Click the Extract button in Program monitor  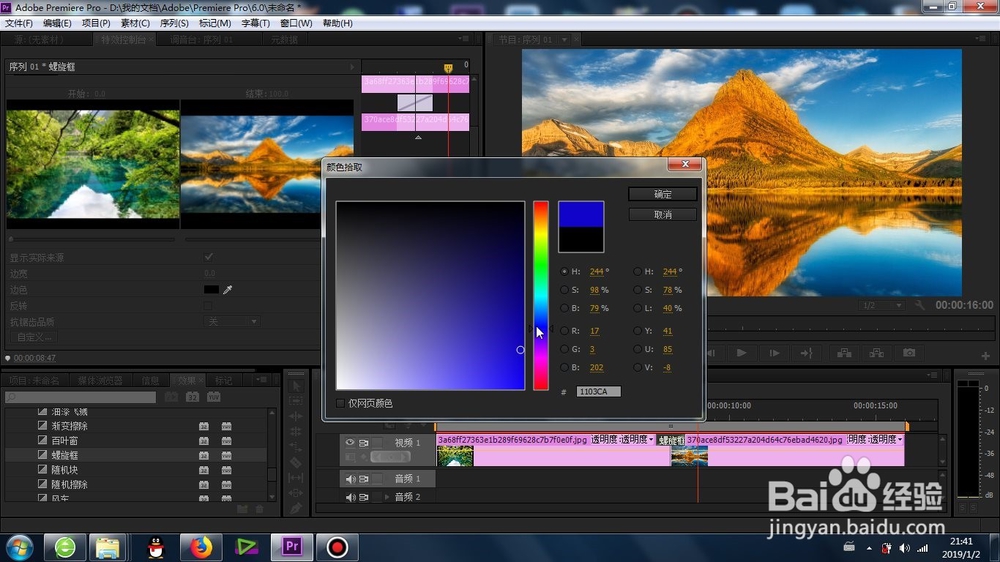pyautogui.click(x=876, y=353)
